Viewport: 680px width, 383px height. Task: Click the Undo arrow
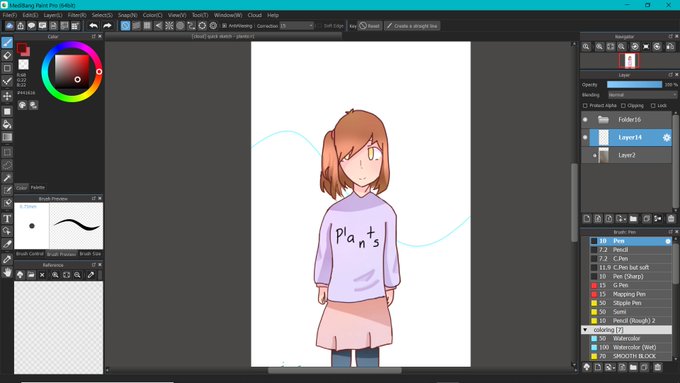click(x=94, y=26)
